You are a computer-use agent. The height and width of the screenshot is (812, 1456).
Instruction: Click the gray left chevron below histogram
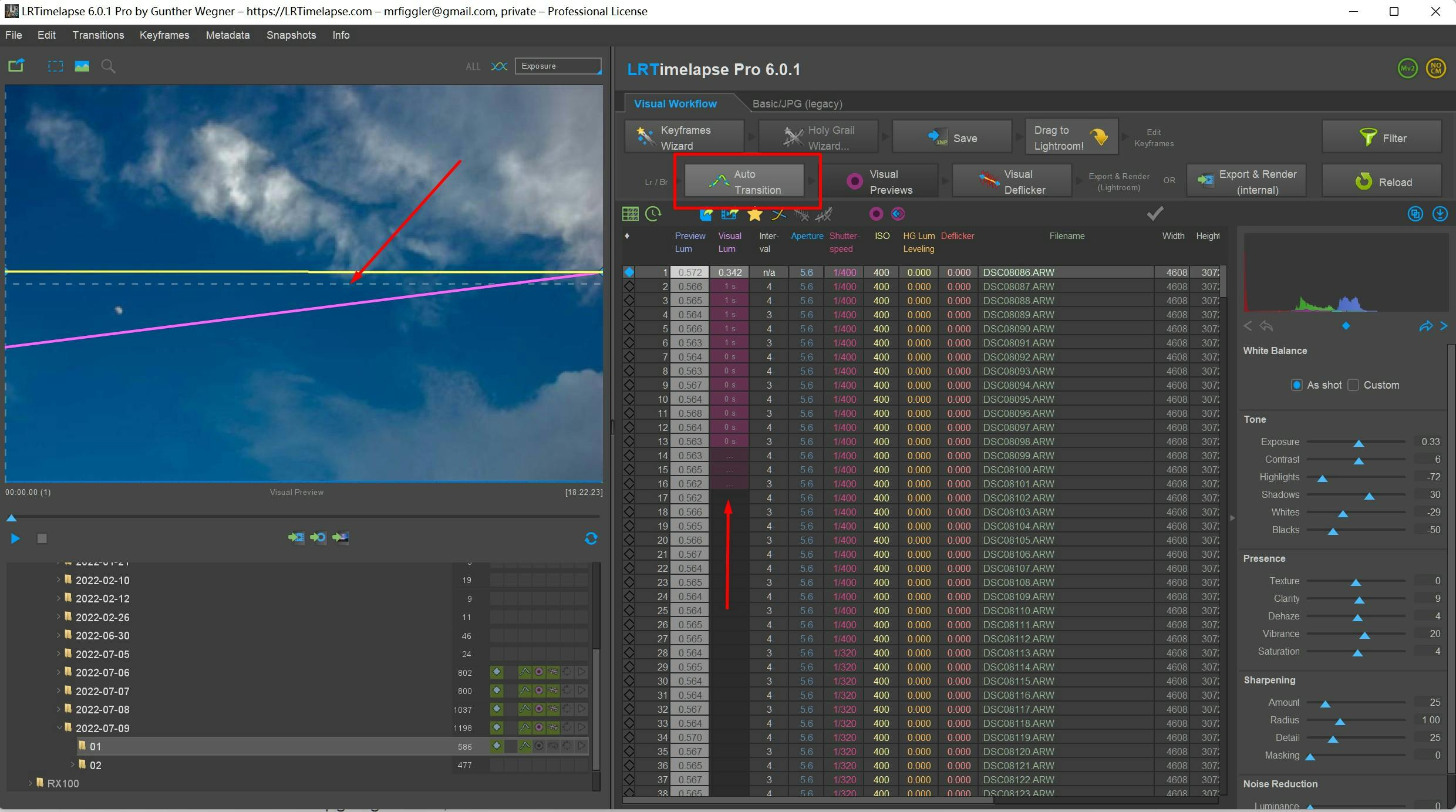tap(1248, 326)
